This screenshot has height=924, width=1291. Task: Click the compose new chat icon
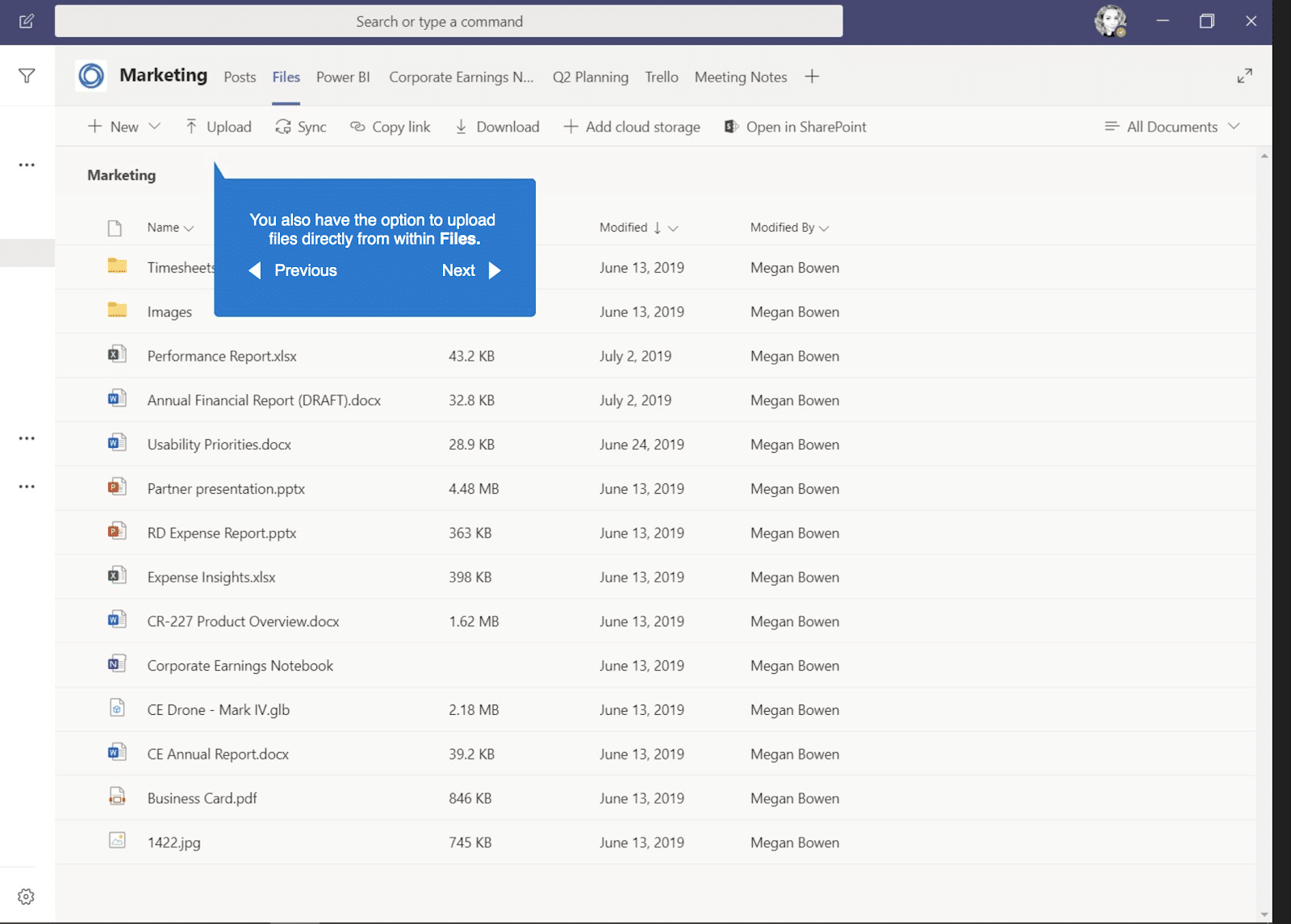(x=27, y=22)
